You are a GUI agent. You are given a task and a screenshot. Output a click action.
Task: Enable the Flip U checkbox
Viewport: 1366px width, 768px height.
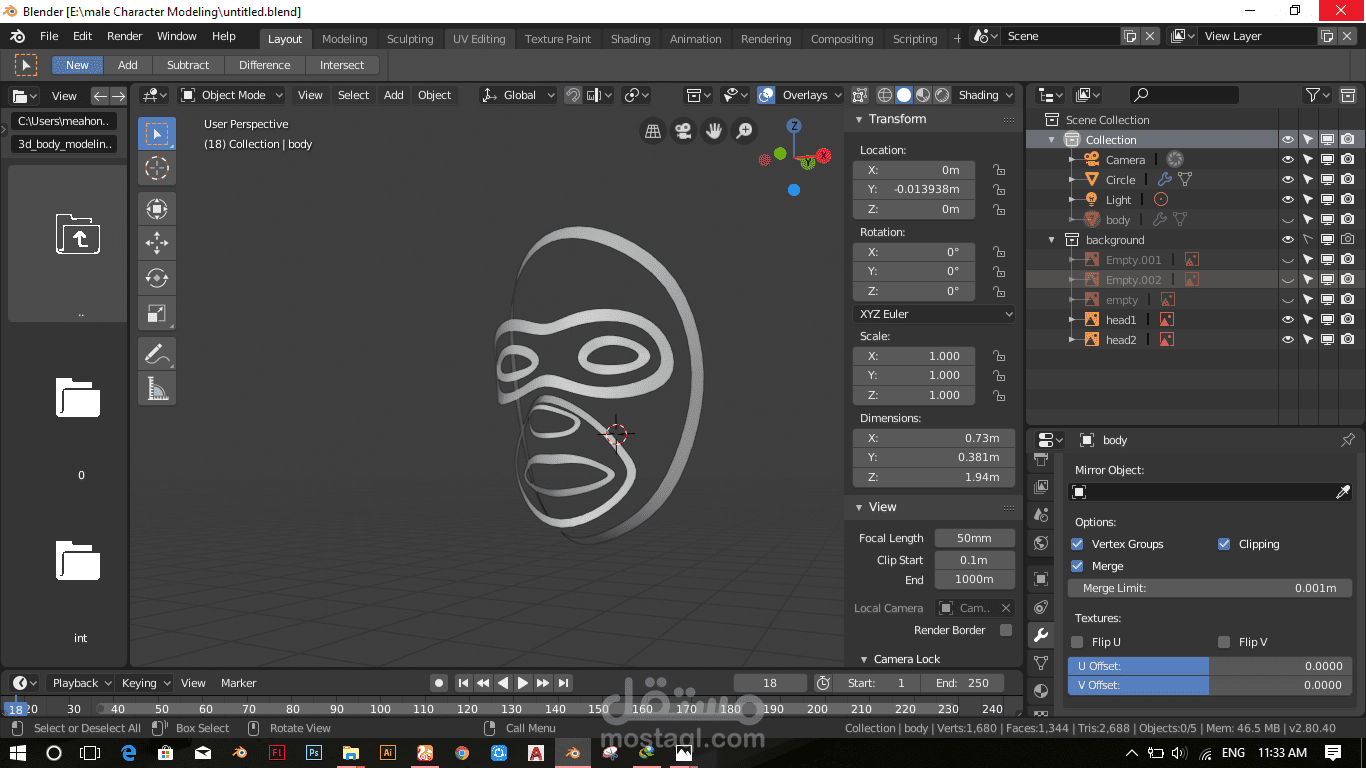click(1077, 642)
